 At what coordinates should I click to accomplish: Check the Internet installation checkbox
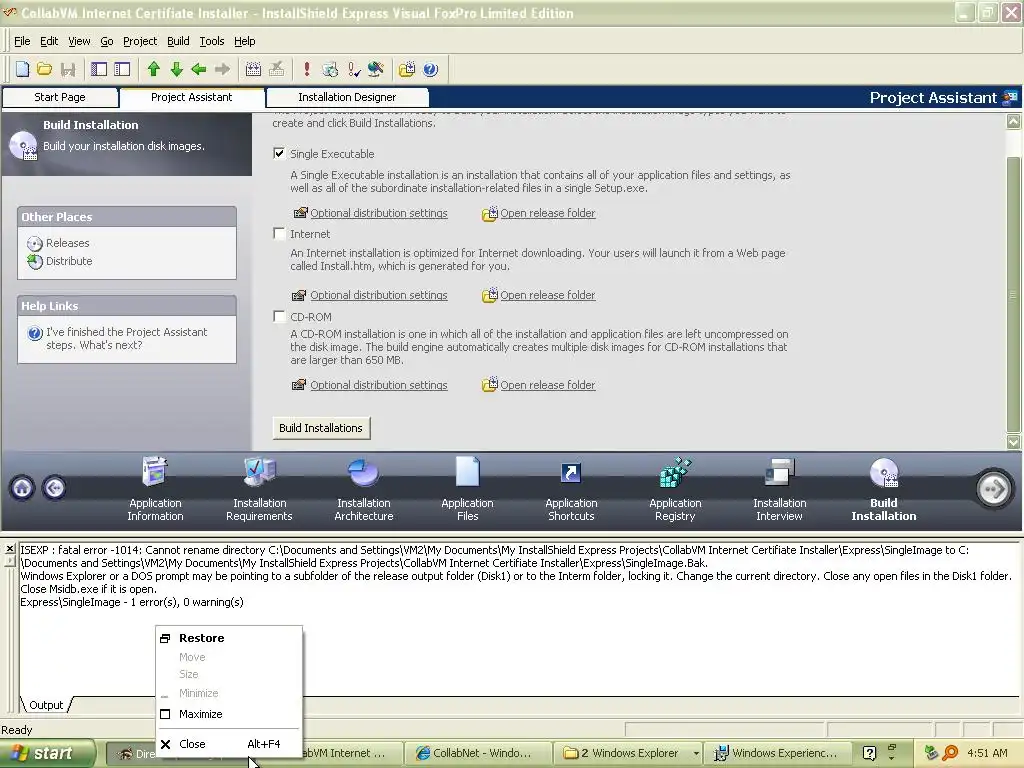(x=279, y=233)
